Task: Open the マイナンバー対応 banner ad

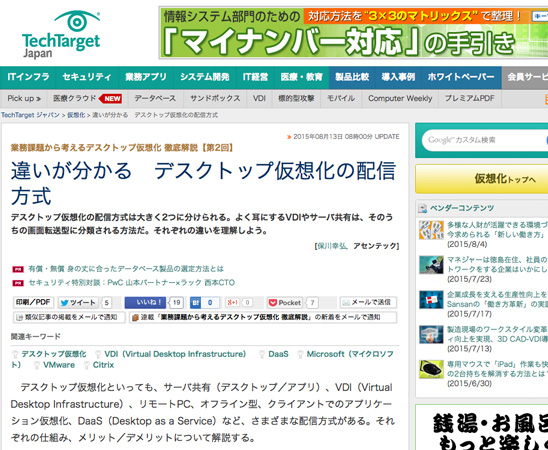Action: coord(354,33)
